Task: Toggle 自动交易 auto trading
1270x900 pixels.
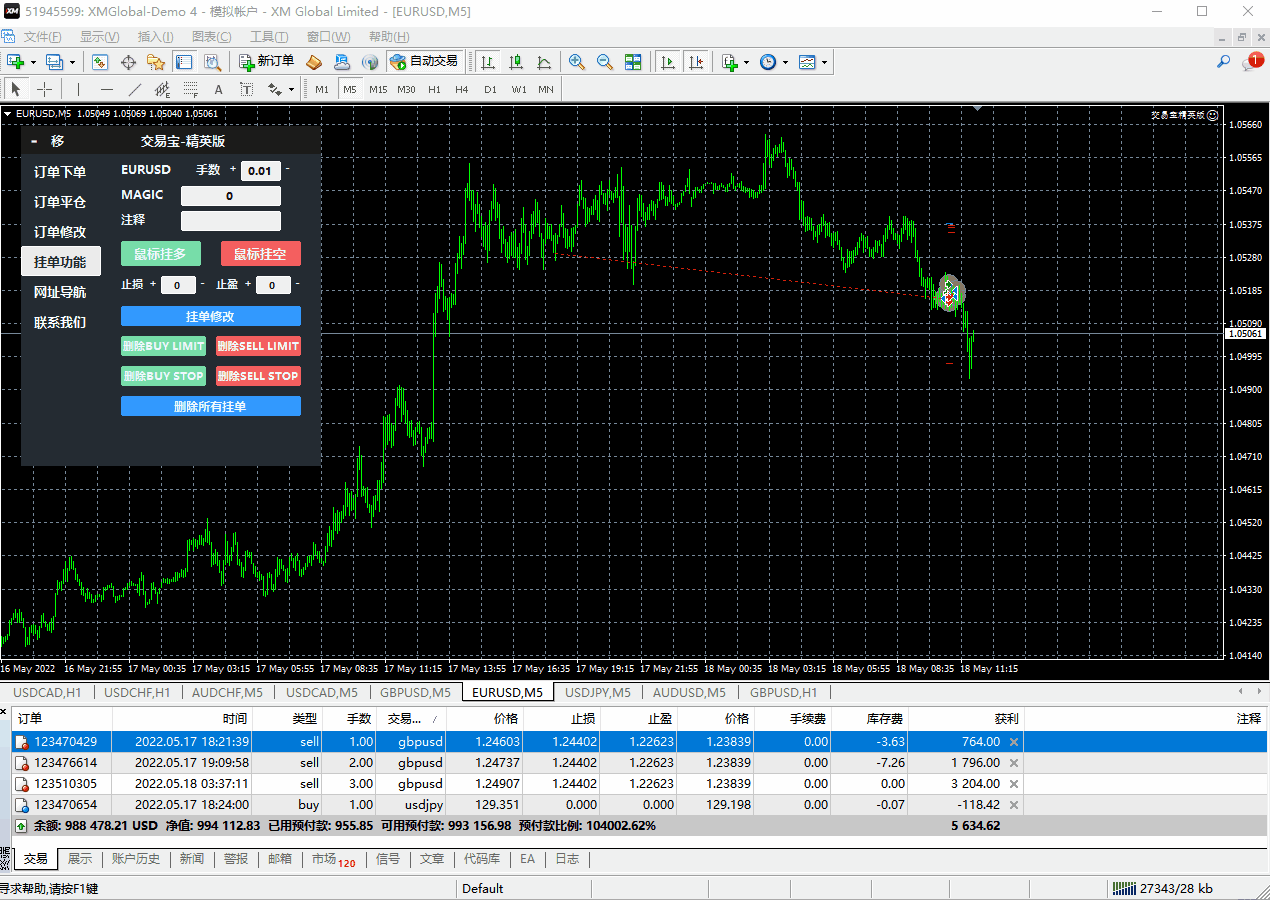Action: (424, 62)
